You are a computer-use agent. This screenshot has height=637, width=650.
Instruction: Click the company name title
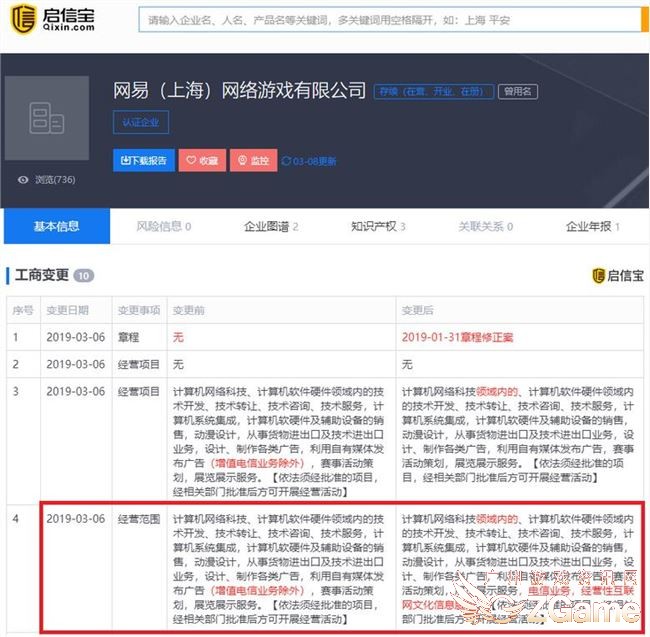click(x=240, y=90)
